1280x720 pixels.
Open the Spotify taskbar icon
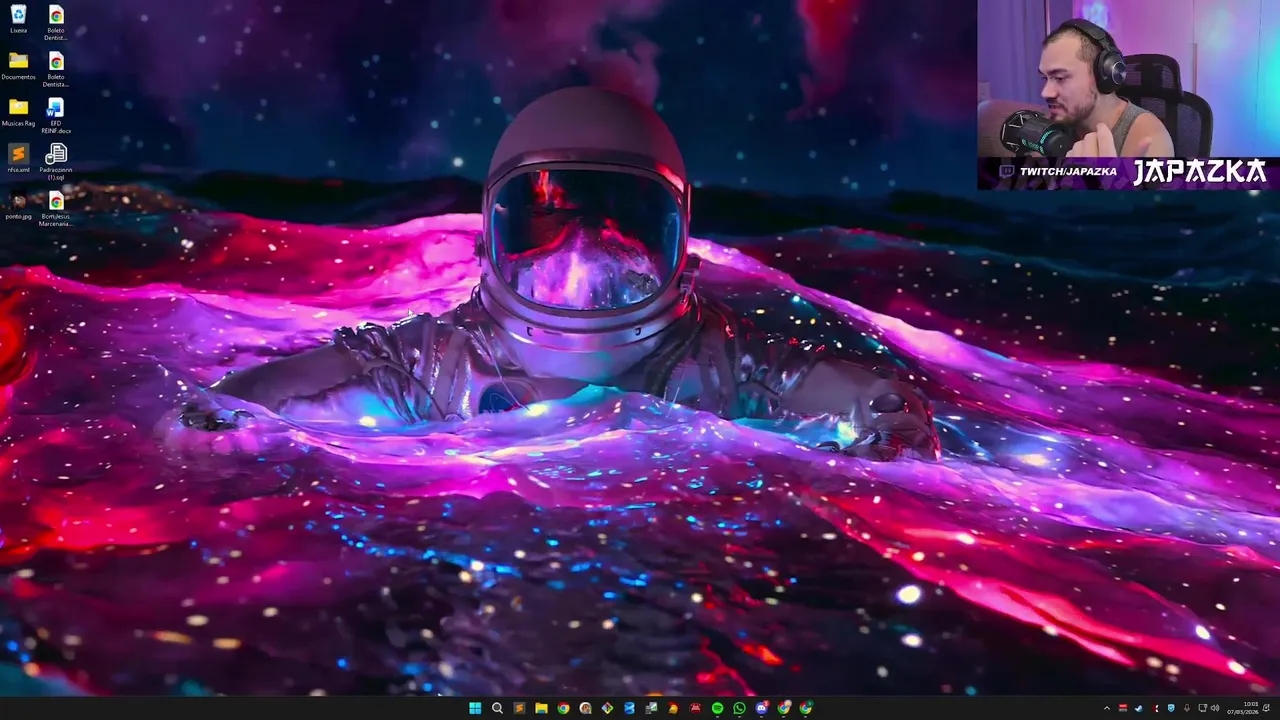(x=717, y=708)
